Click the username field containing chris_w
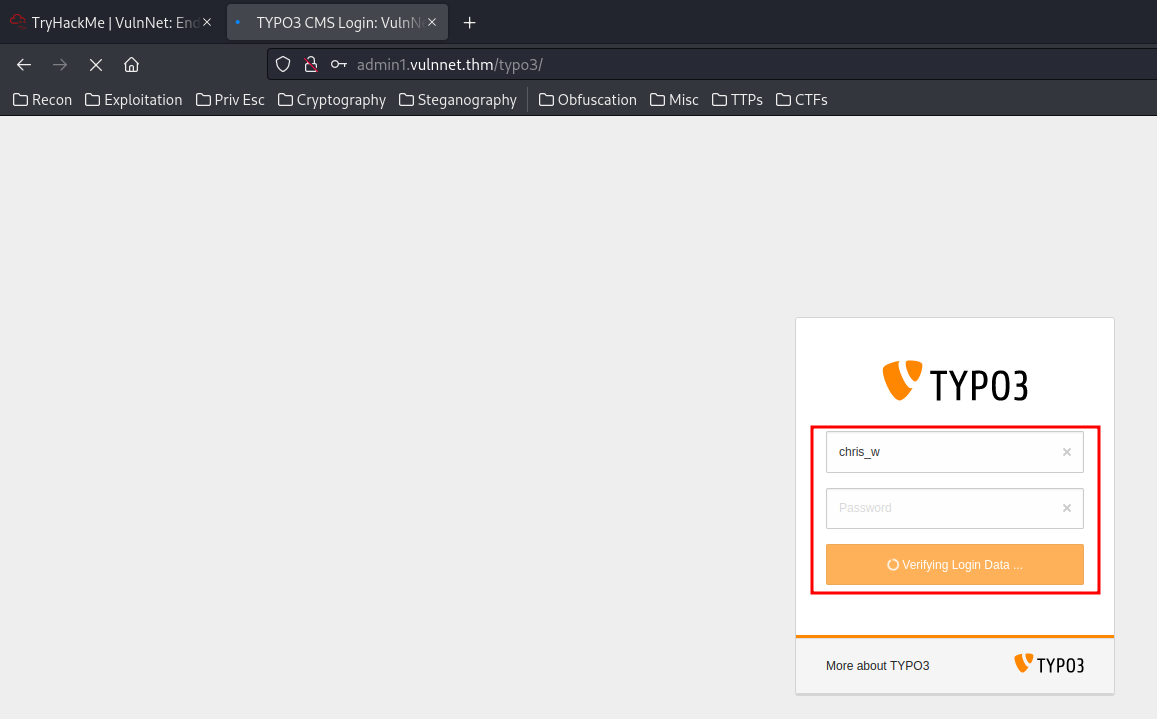Screen dimensions: 1157x719 point(954,452)
